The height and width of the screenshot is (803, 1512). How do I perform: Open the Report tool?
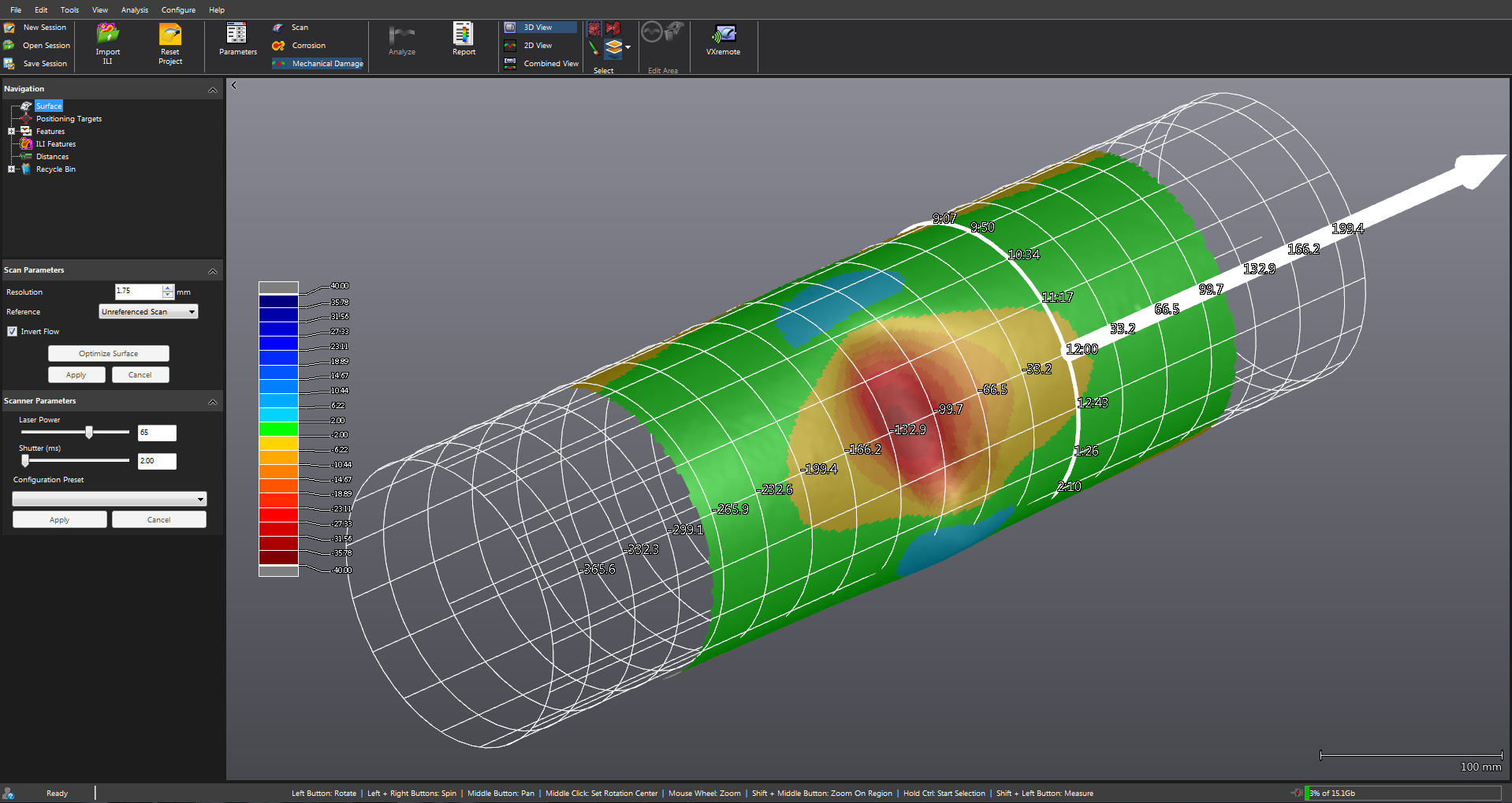[463, 34]
